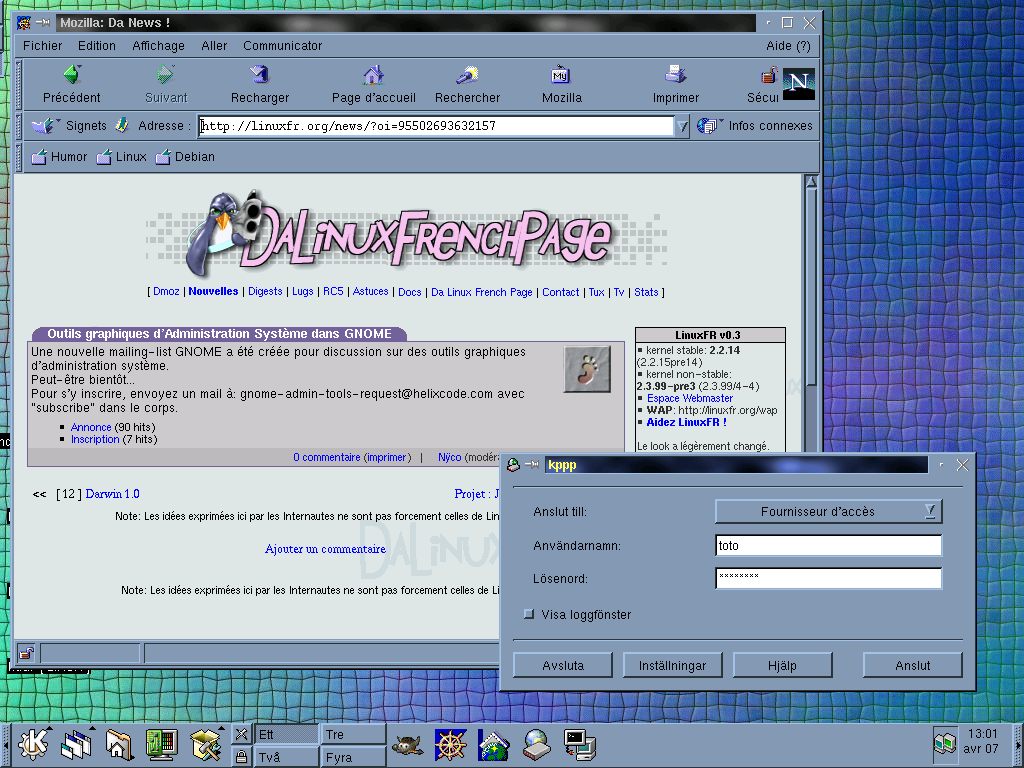Screen dimensions: 1024x768
Task: Open the Darwin 1.0 link
Action: coord(112,494)
